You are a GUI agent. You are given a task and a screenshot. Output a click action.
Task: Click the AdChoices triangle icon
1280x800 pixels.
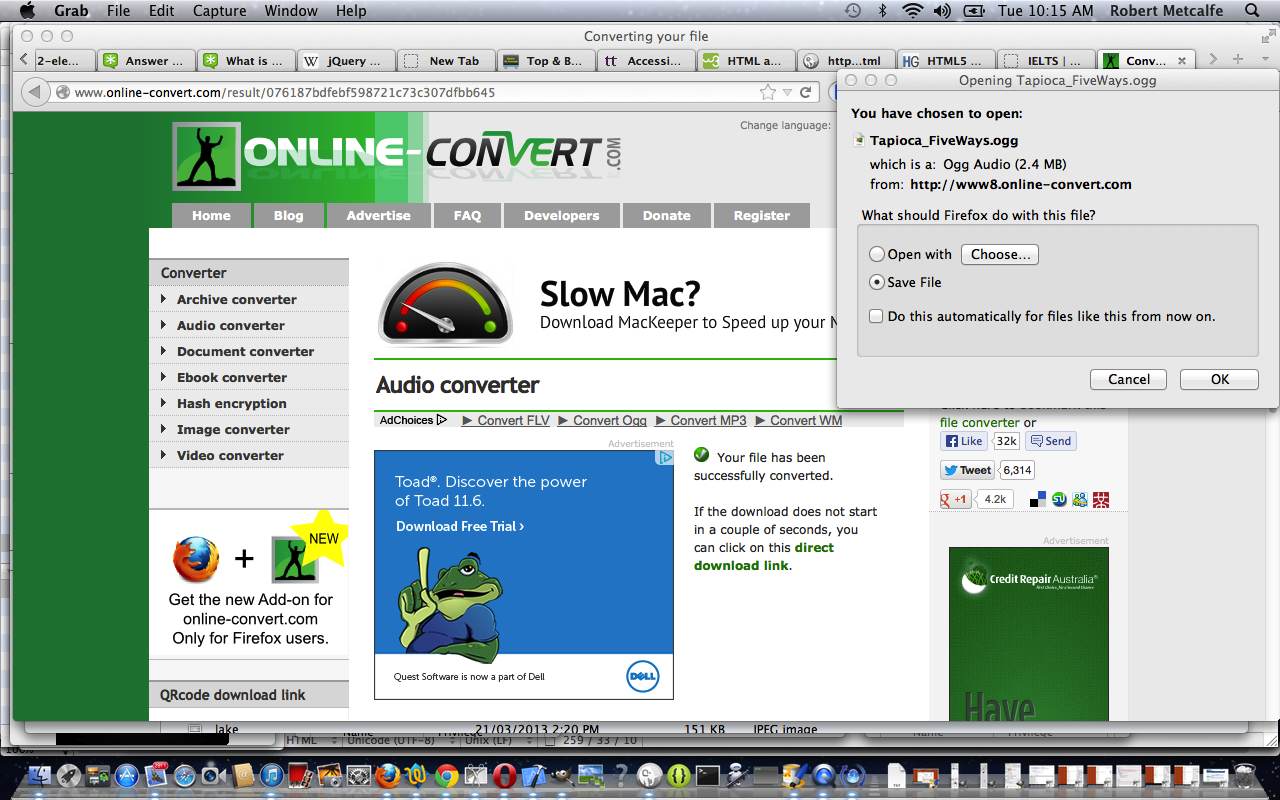(442, 420)
